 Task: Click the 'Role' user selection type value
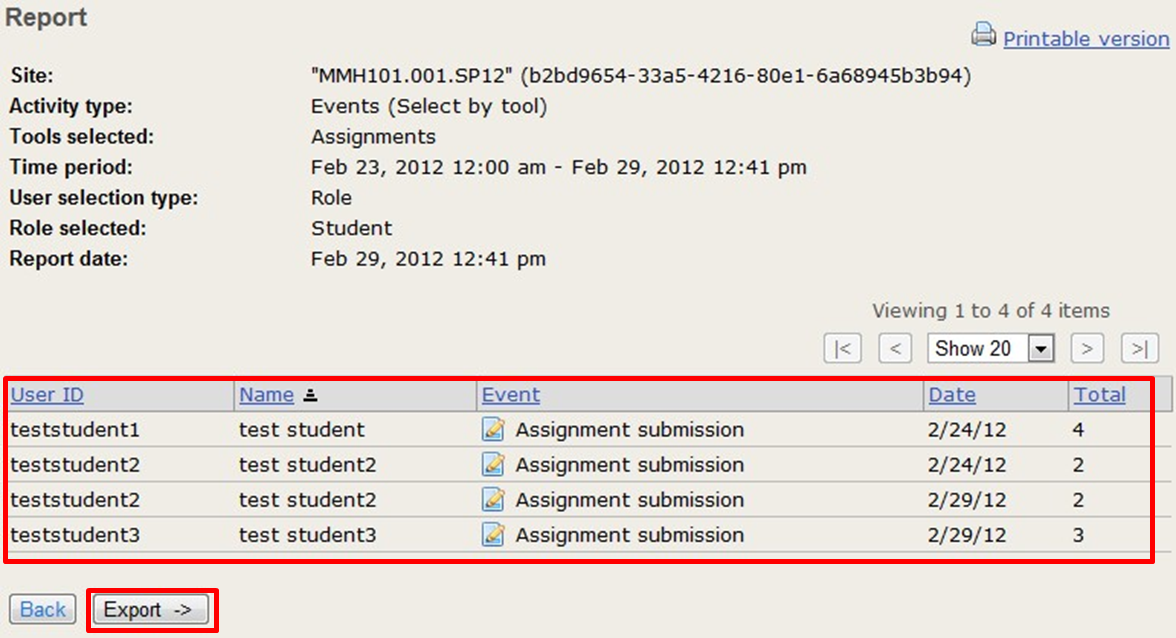click(332, 198)
